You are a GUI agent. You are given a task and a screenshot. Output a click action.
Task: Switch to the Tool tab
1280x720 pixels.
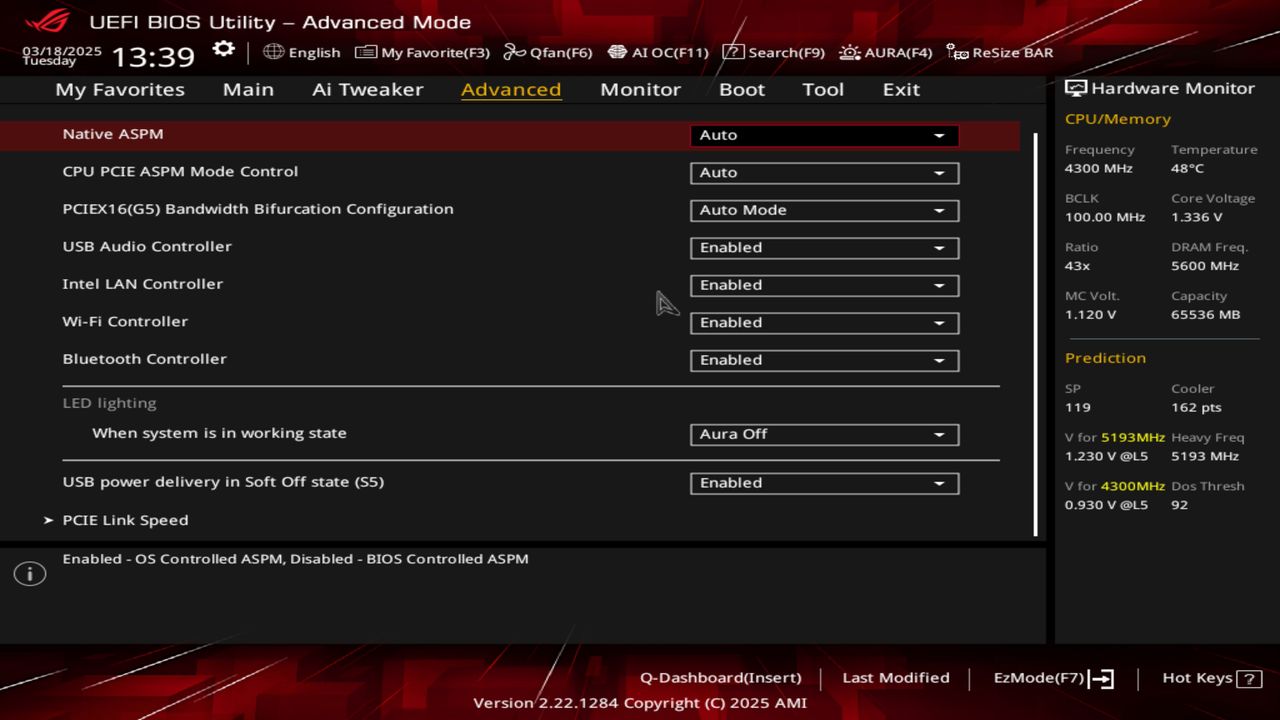tap(823, 89)
